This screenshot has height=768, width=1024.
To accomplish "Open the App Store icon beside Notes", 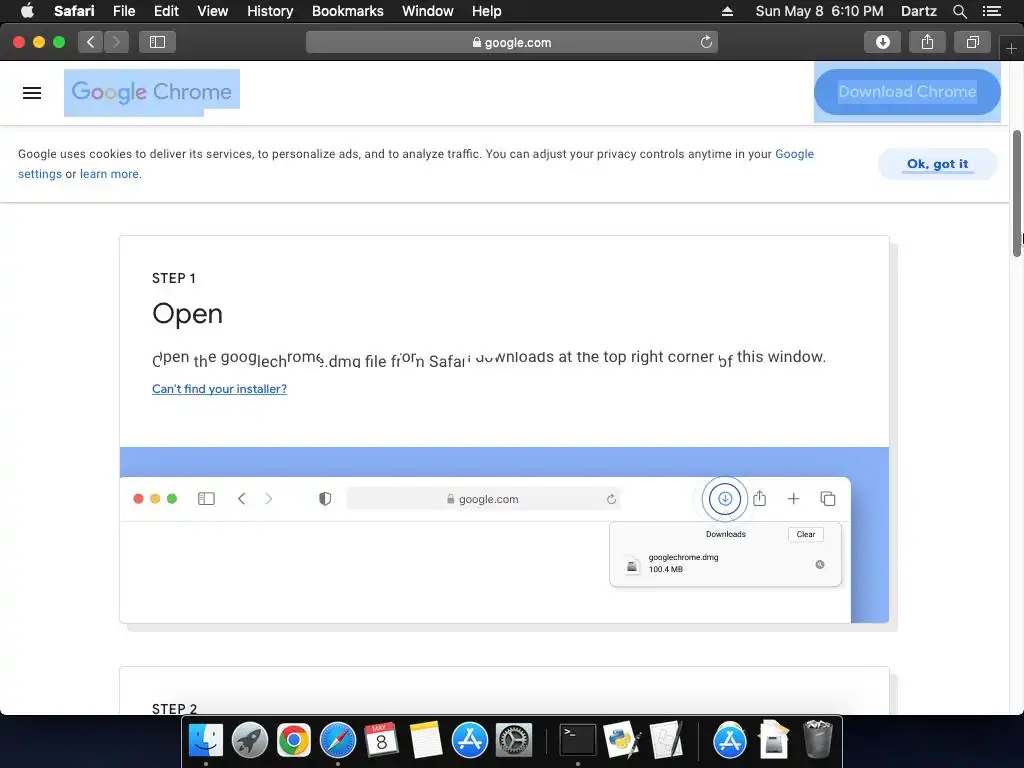I will (x=470, y=741).
